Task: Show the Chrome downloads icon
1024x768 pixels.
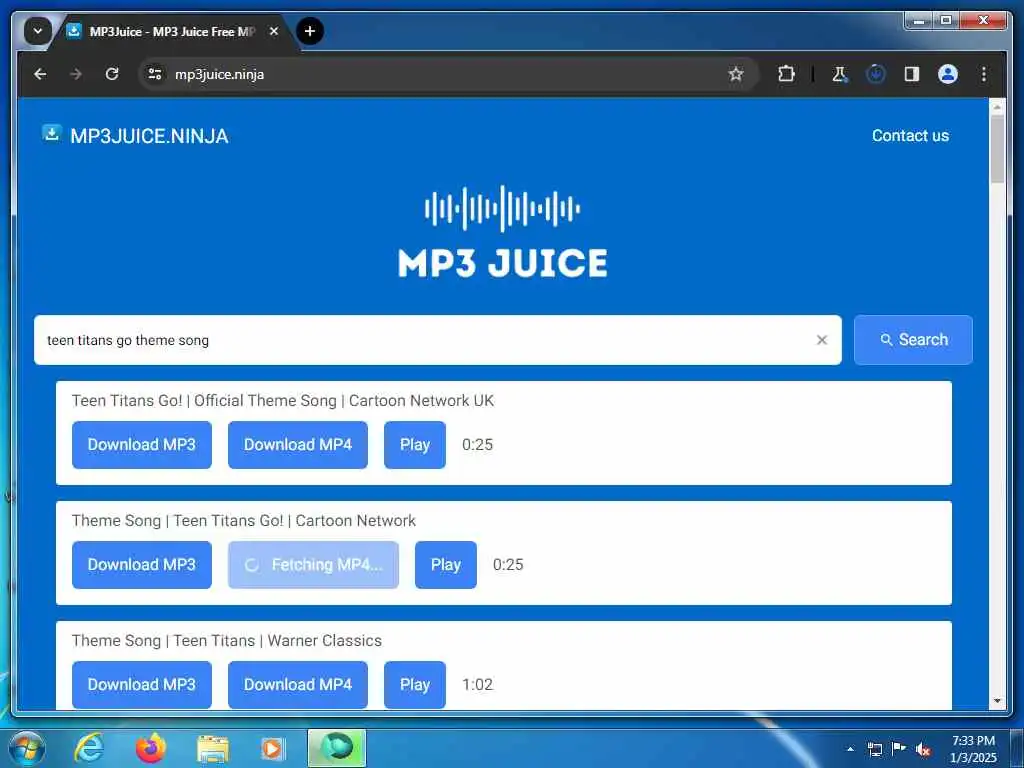Action: (x=876, y=74)
